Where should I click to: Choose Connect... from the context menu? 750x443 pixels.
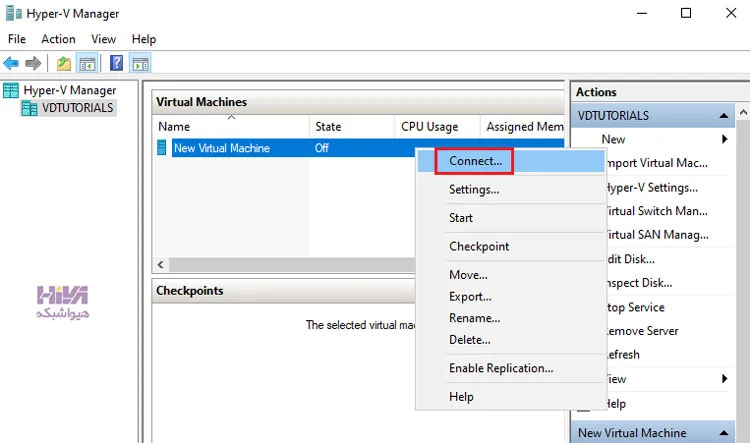coord(510,161)
